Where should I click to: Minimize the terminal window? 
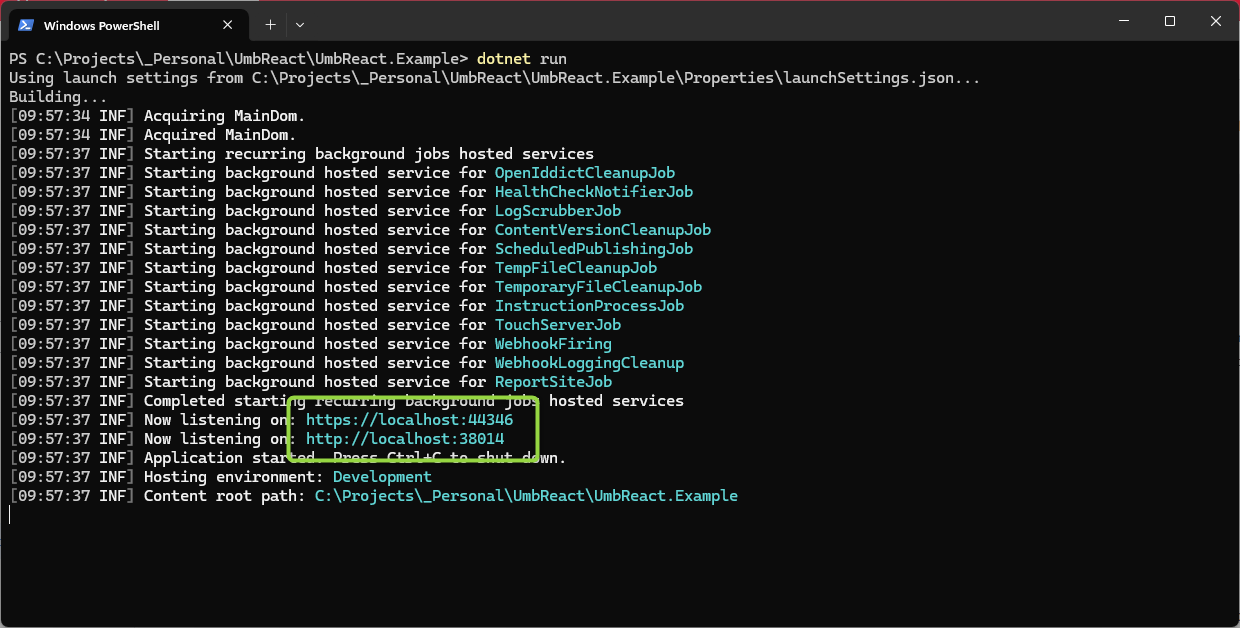pyautogui.click(x=1122, y=21)
